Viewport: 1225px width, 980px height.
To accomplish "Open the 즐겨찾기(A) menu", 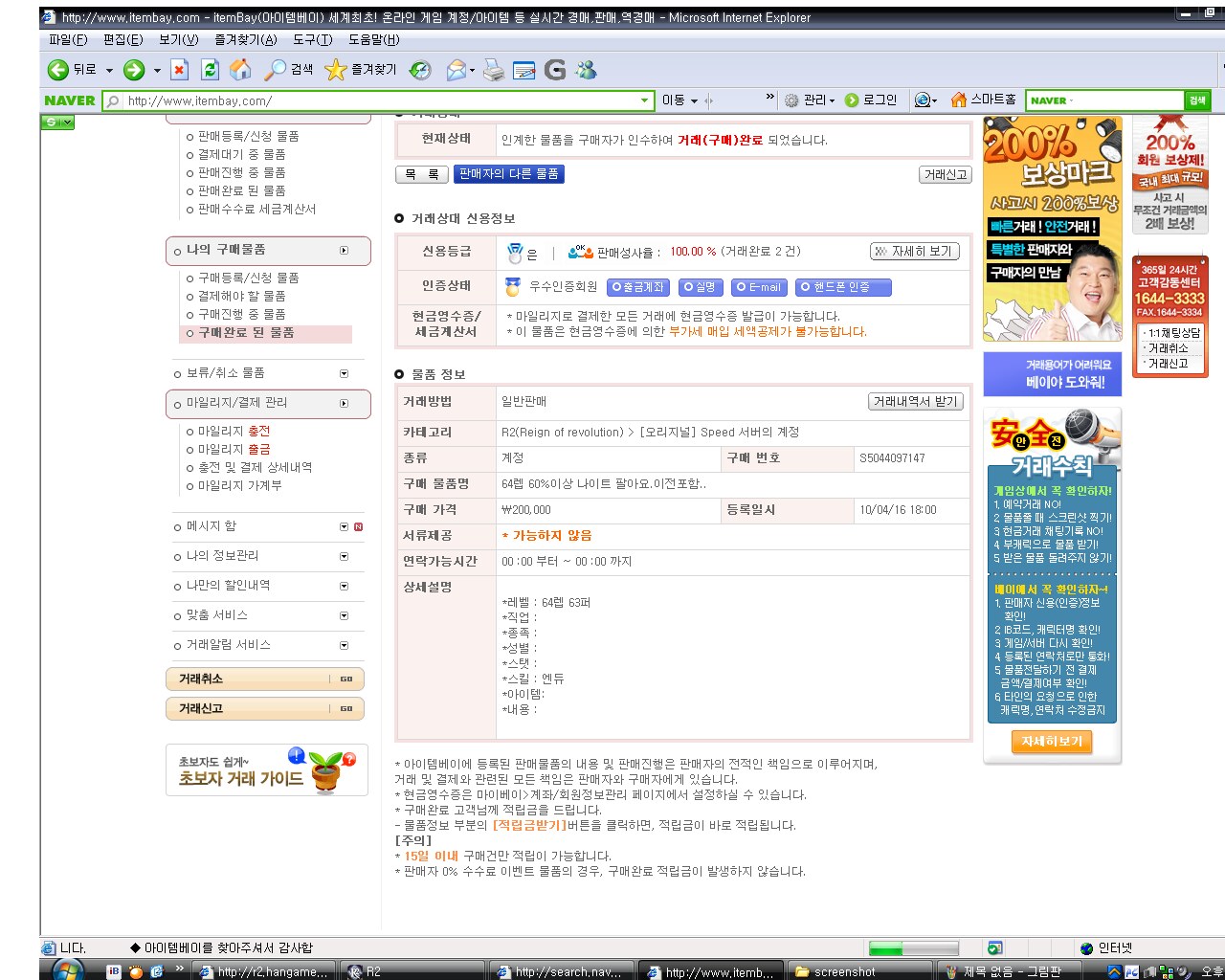I will click(x=245, y=39).
